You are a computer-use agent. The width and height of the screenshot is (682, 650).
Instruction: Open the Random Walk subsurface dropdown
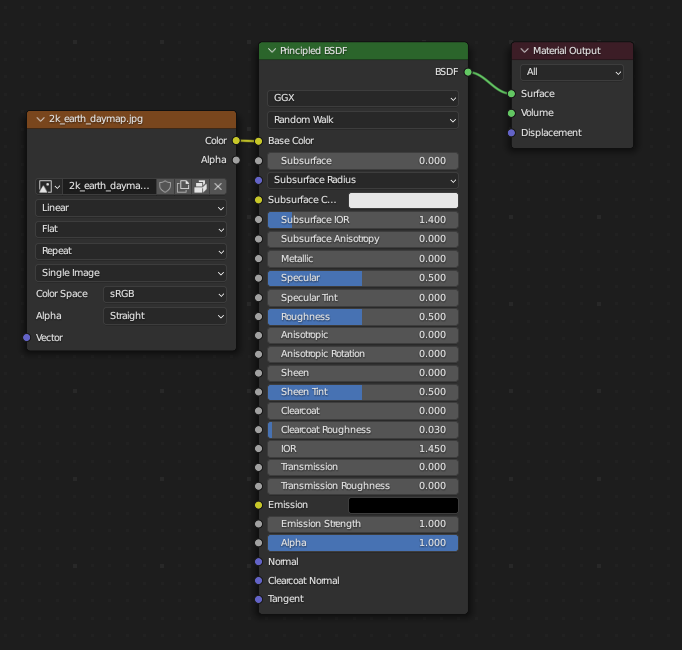[363, 120]
